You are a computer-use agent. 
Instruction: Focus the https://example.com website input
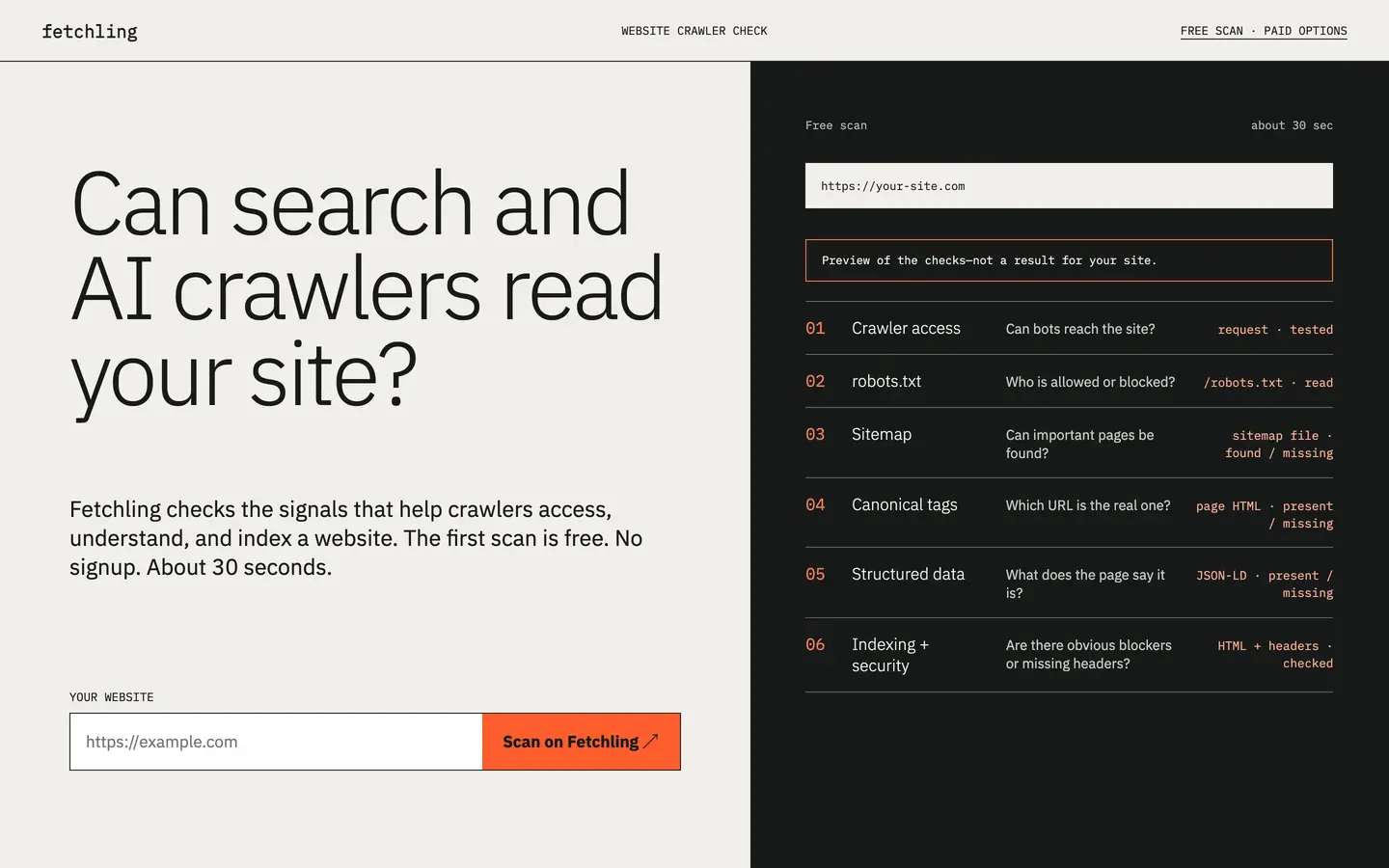coord(276,742)
